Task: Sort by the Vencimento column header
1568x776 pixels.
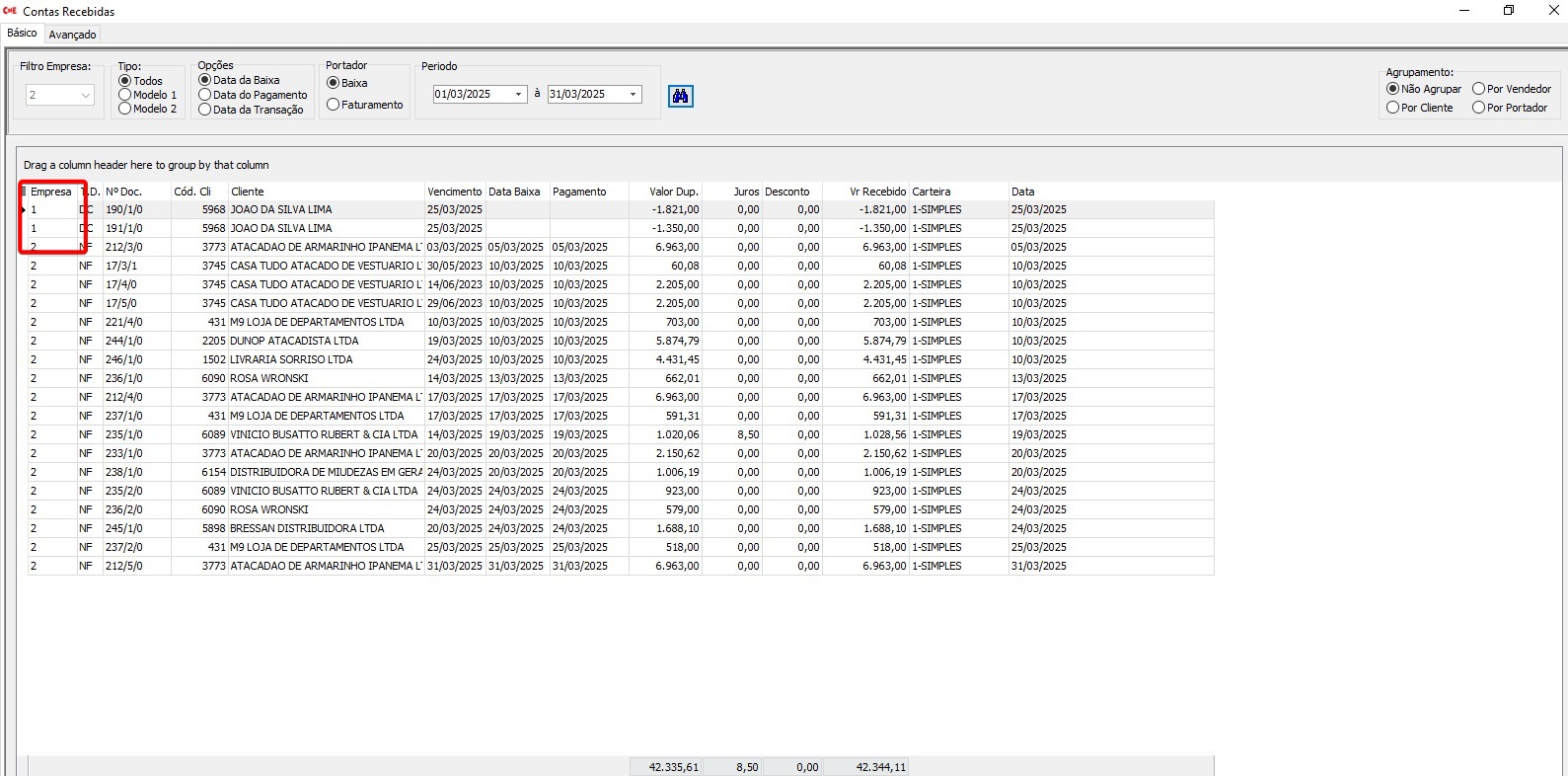Action: click(454, 192)
